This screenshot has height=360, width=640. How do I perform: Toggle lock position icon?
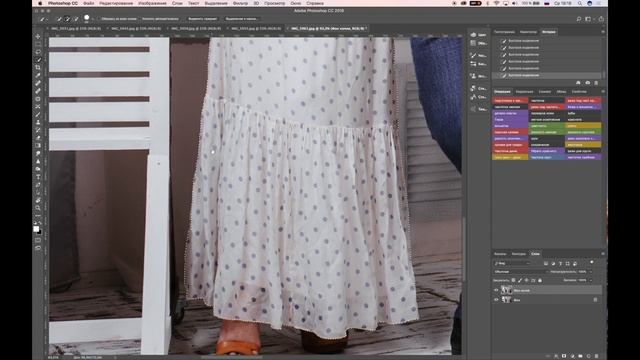click(x=527, y=280)
